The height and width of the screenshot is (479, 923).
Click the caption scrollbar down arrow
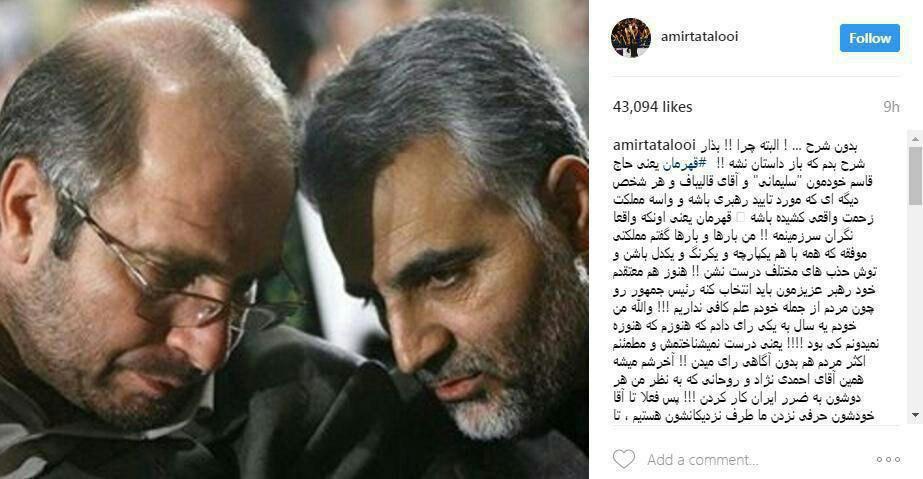click(915, 415)
